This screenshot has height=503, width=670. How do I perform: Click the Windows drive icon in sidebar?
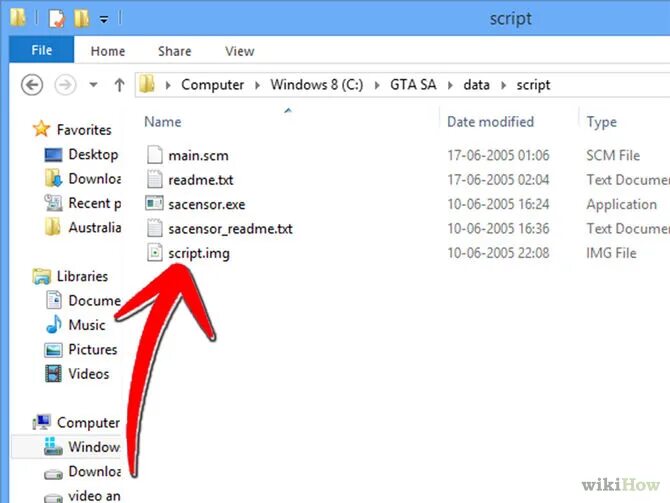(53, 446)
